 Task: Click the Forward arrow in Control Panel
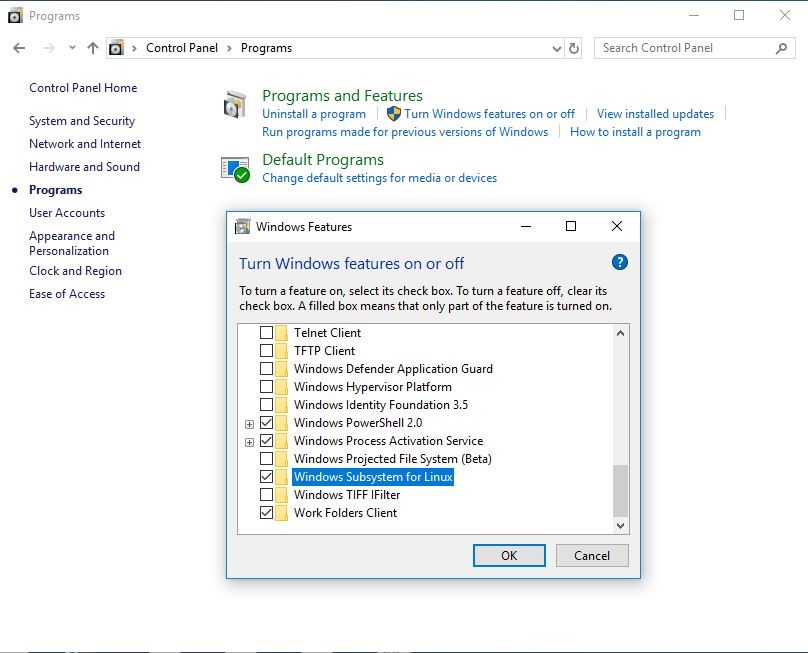point(48,48)
